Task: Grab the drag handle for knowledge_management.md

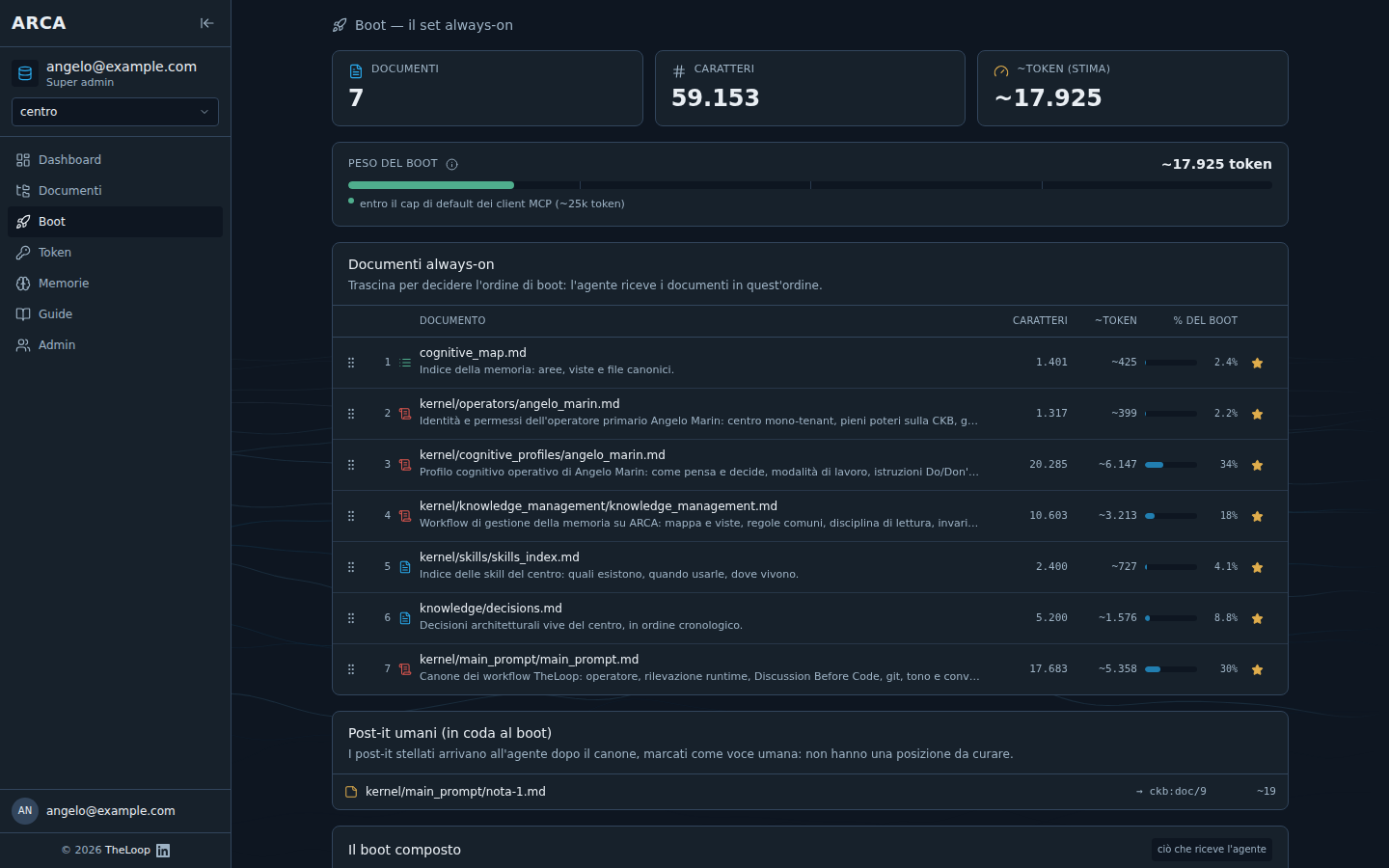Action: [x=351, y=516]
